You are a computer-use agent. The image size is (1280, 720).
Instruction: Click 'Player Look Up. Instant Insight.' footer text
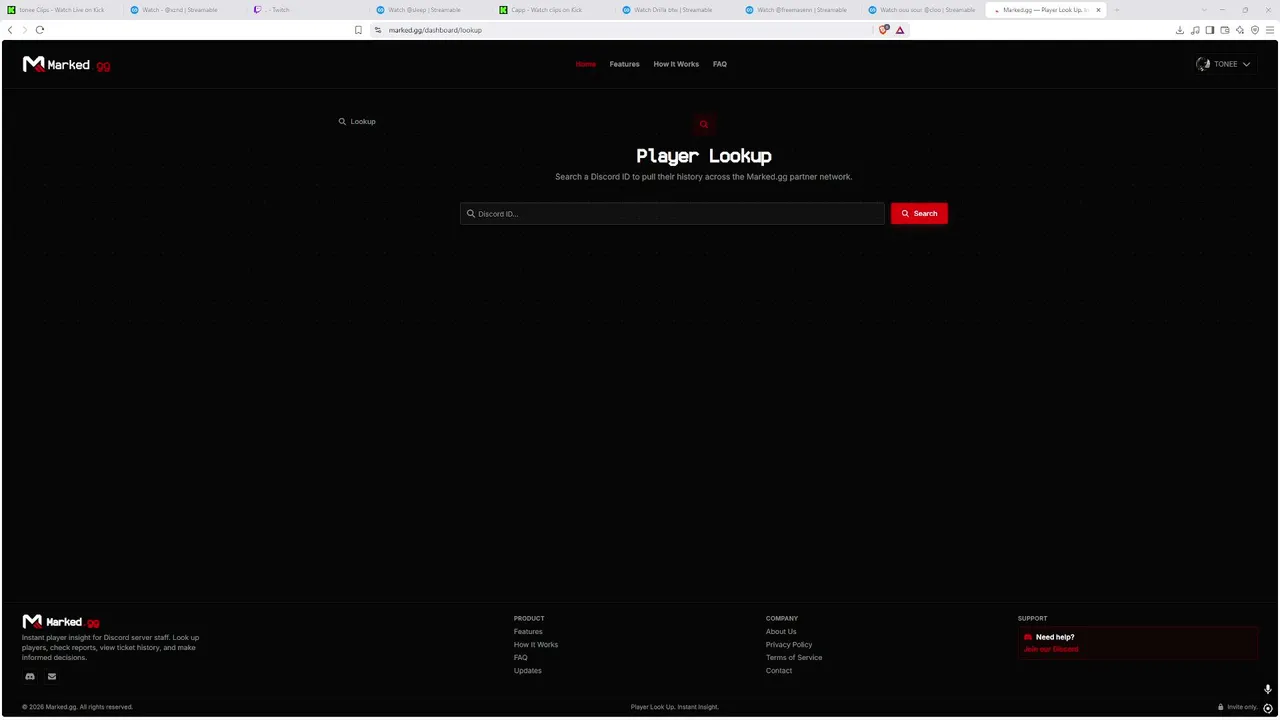pyautogui.click(x=675, y=707)
